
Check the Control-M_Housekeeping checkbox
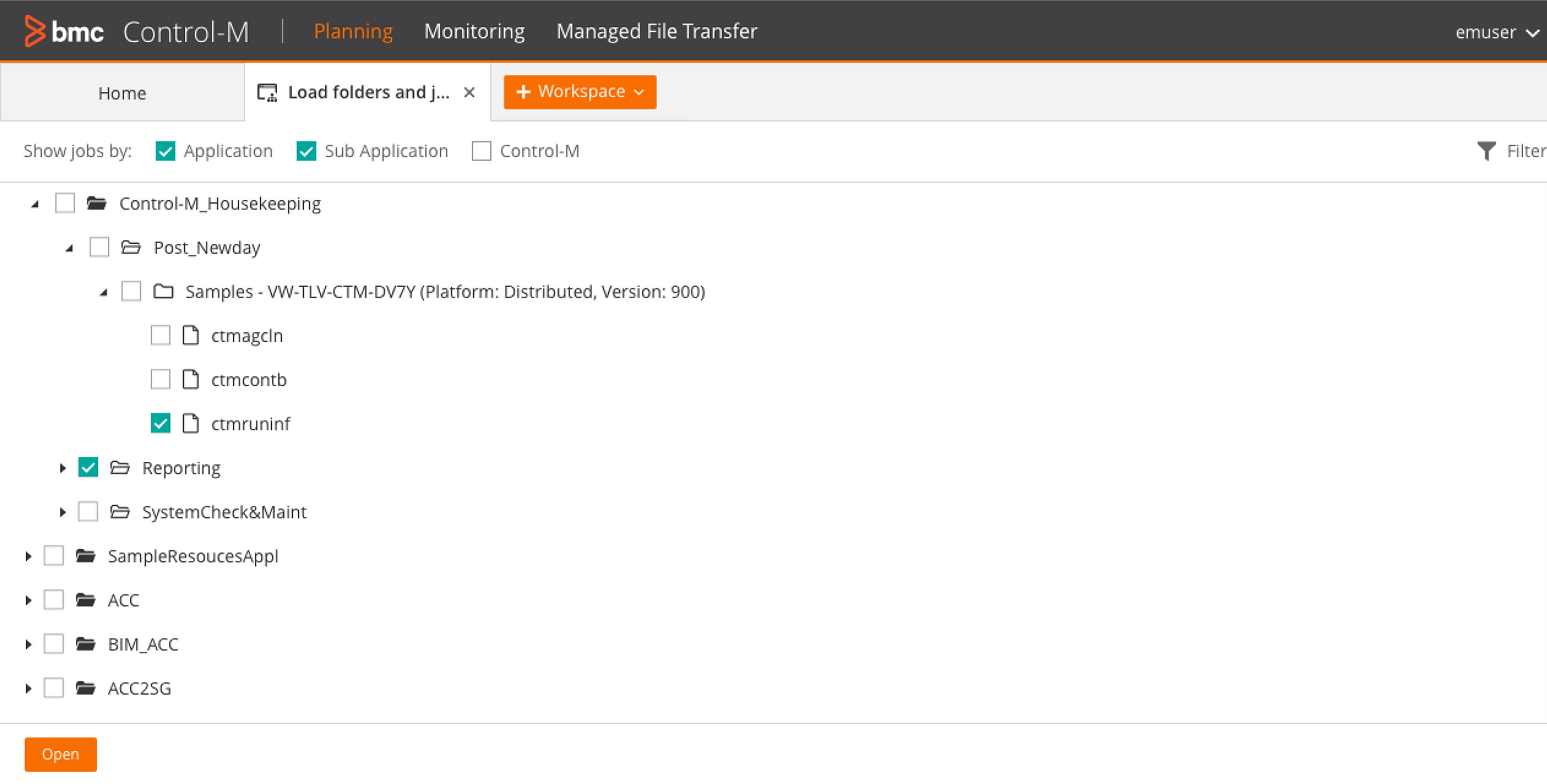(65, 203)
